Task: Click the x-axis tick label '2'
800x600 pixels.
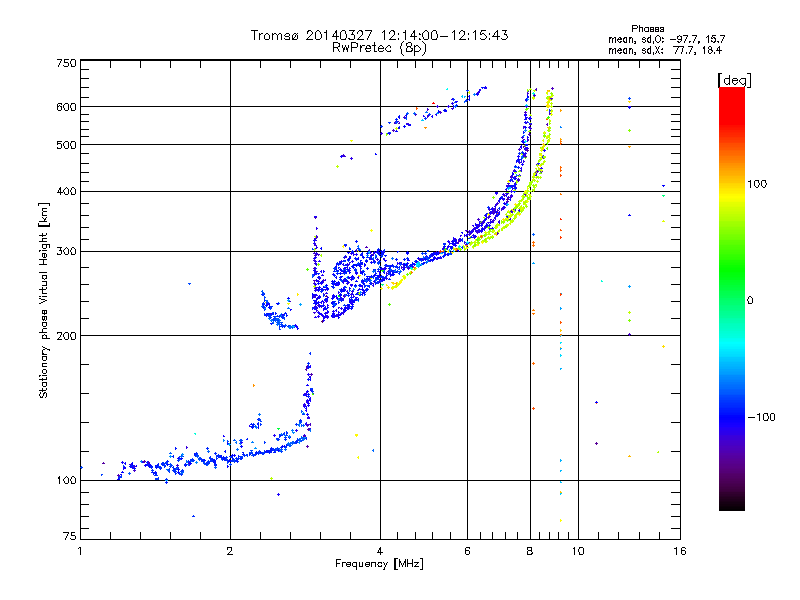Action: tap(230, 551)
